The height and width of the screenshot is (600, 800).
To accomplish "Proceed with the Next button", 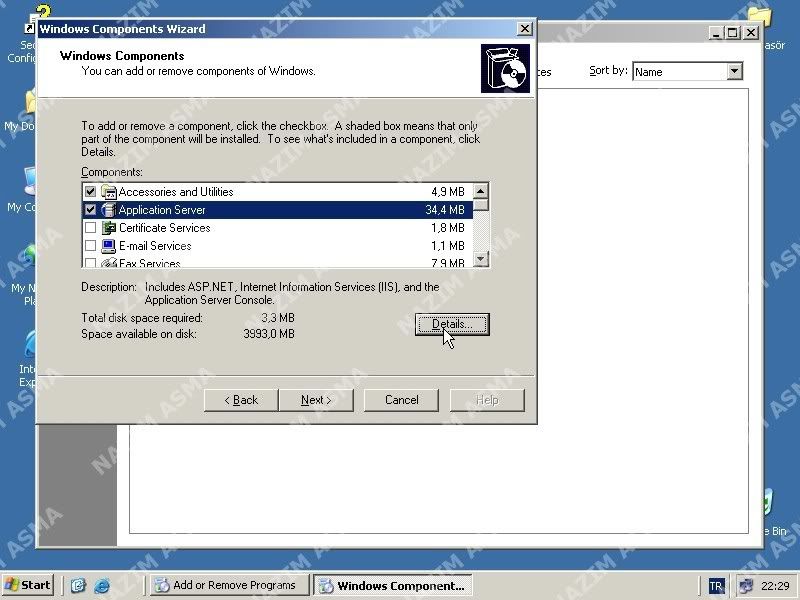I will pos(316,400).
